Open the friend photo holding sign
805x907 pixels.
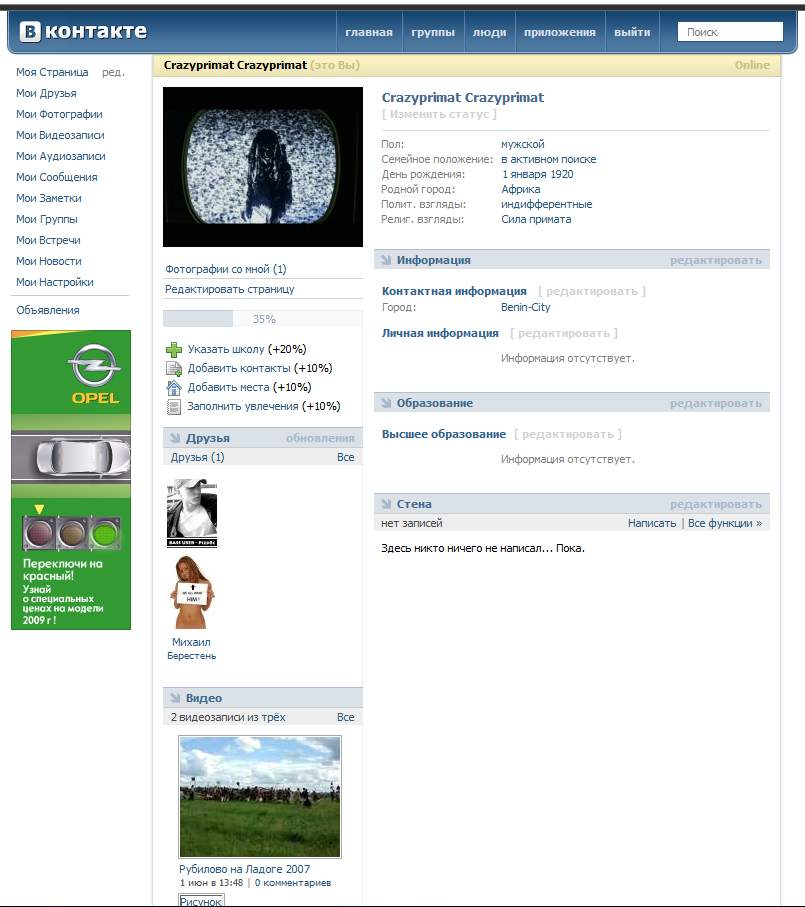point(192,592)
